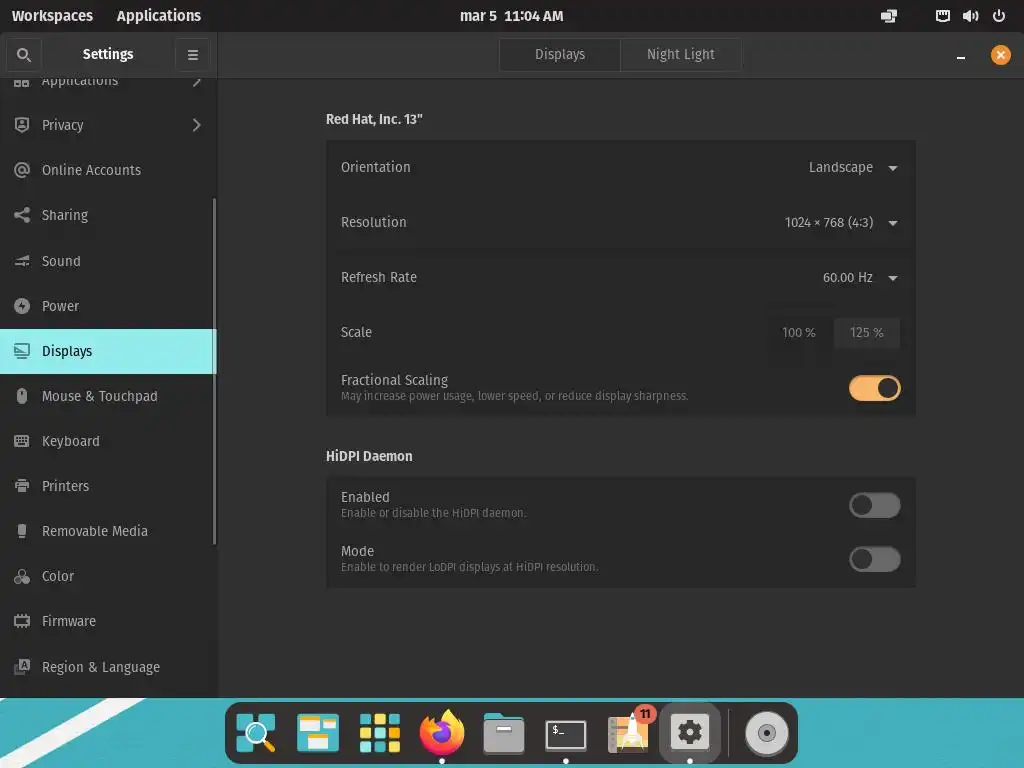Open the Settings hamburger menu
This screenshot has height=768, width=1024.
[x=193, y=55]
